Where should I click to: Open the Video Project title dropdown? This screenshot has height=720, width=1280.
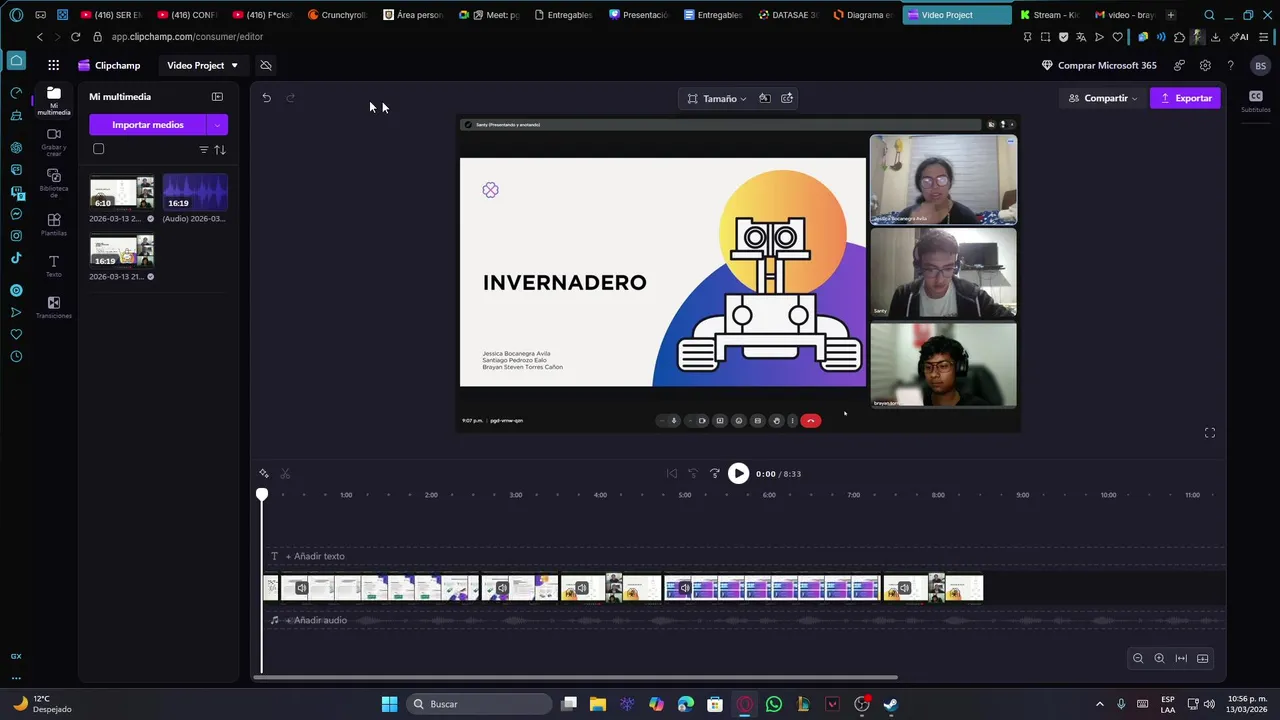point(202,65)
